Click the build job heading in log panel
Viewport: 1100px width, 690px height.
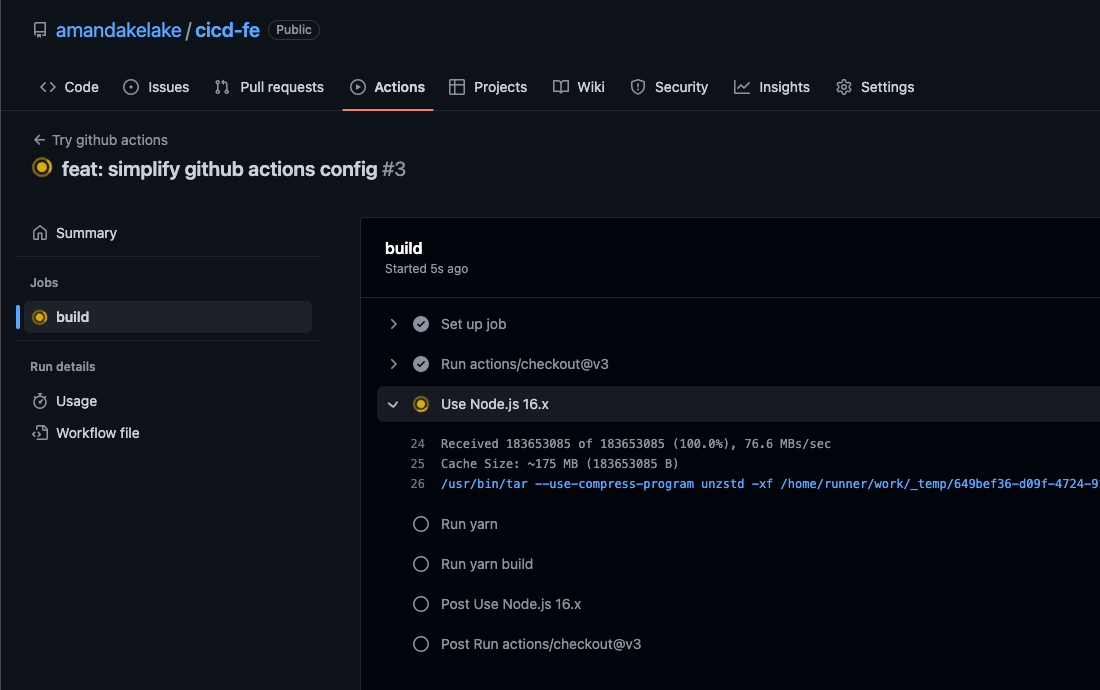403,248
